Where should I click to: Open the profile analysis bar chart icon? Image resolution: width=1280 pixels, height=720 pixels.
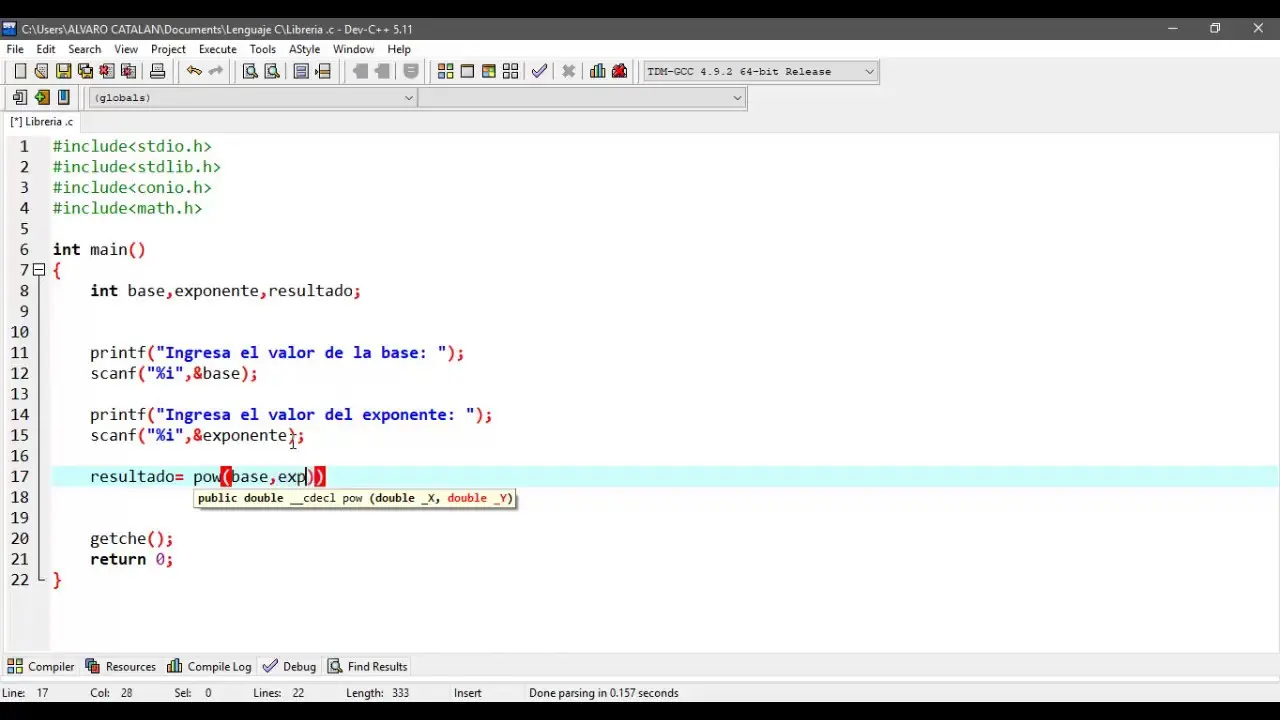pyautogui.click(x=597, y=71)
